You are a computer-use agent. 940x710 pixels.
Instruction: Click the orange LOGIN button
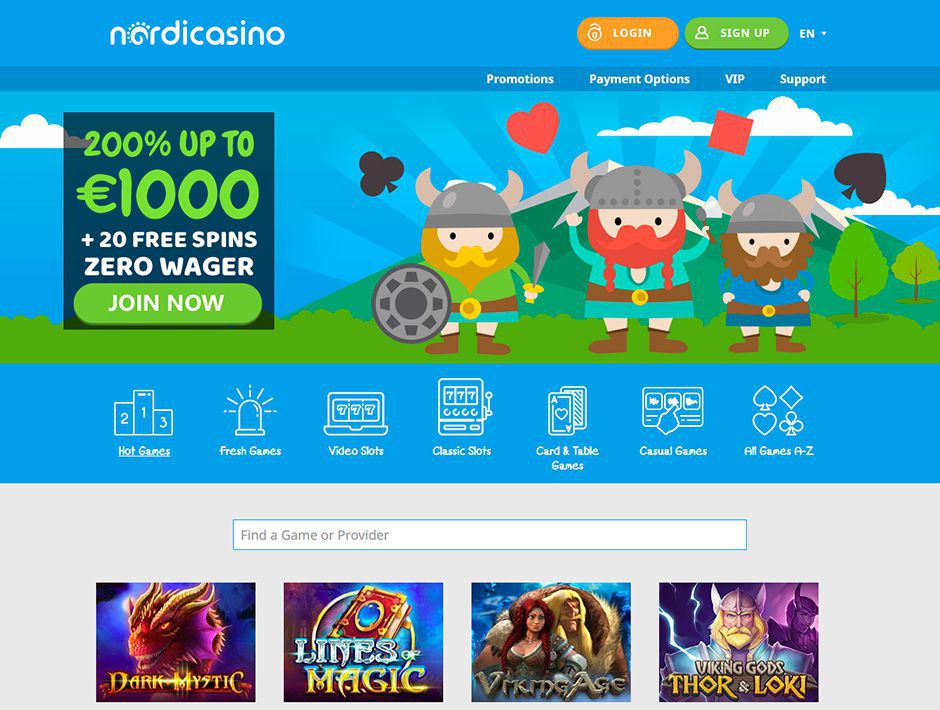(x=627, y=33)
